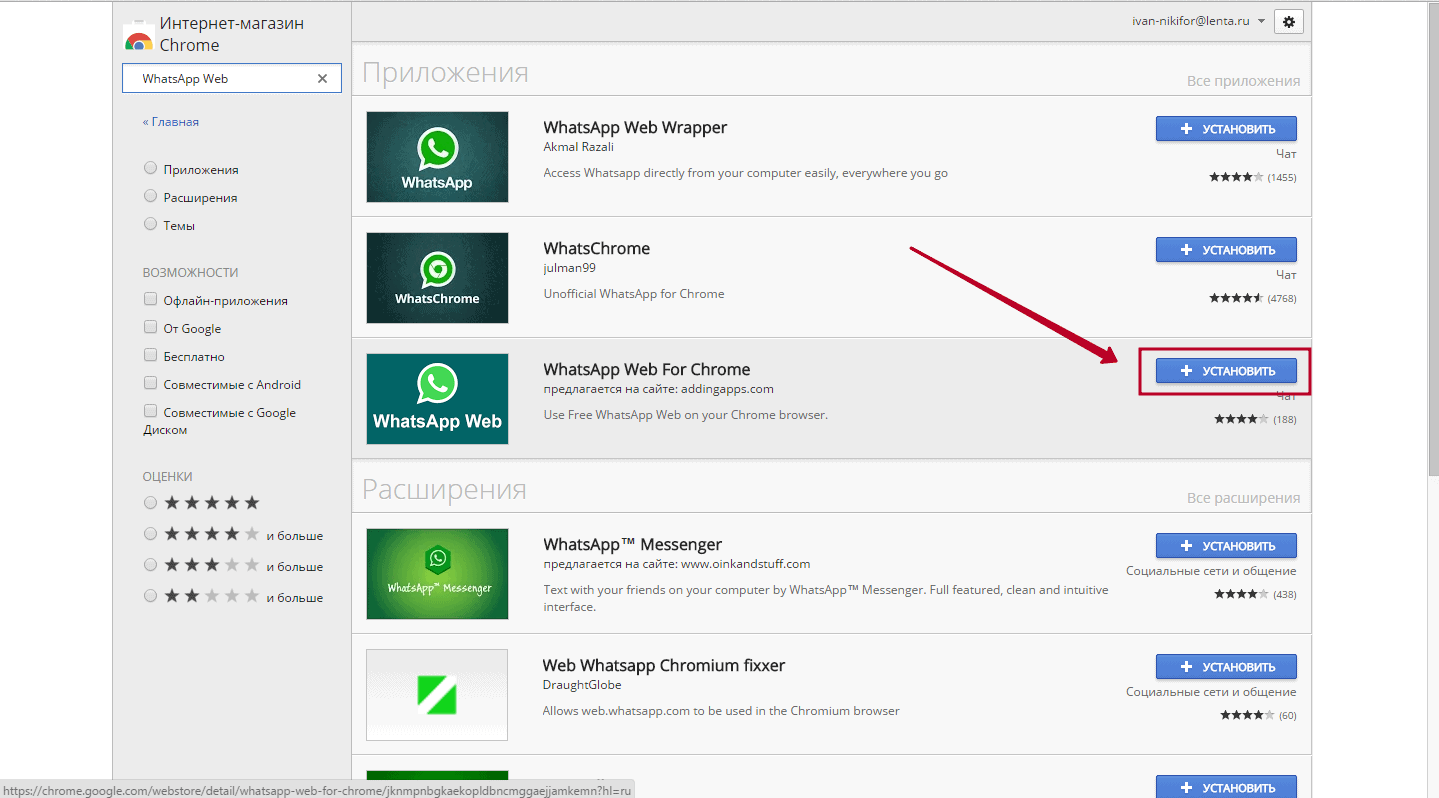Install WhatsApp™ Messenger extension
The height and width of the screenshot is (798, 1439).
1226,546
